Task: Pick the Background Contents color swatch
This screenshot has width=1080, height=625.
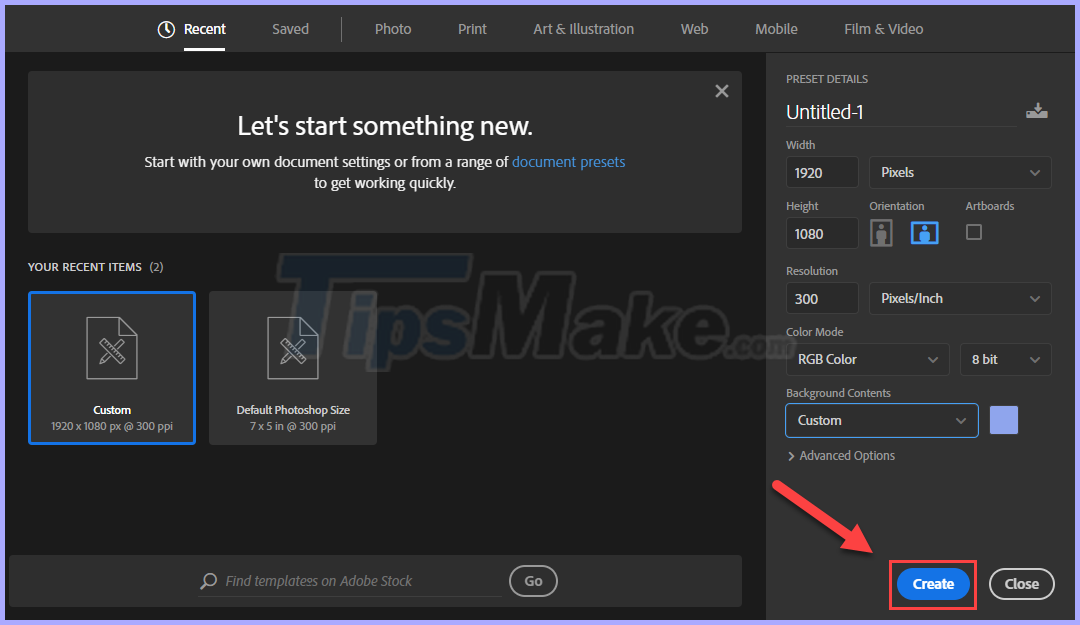Action: (1003, 420)
